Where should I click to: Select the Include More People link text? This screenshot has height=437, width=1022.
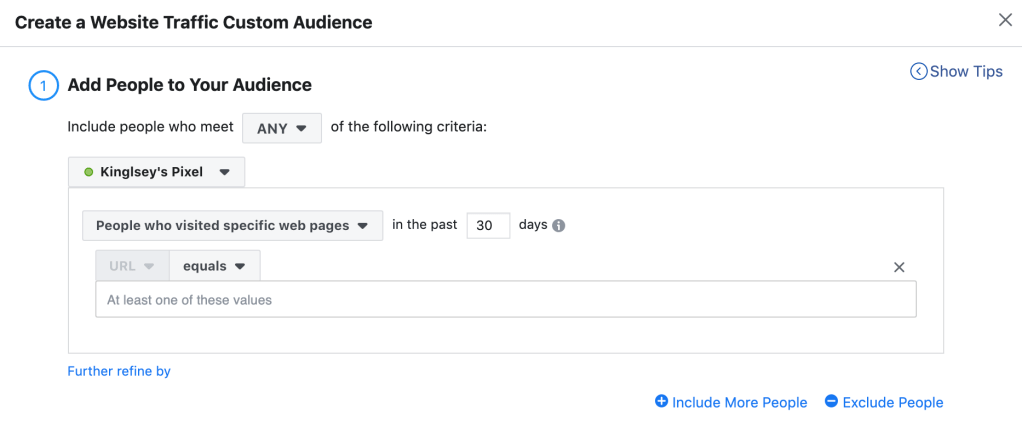[739, 402]
